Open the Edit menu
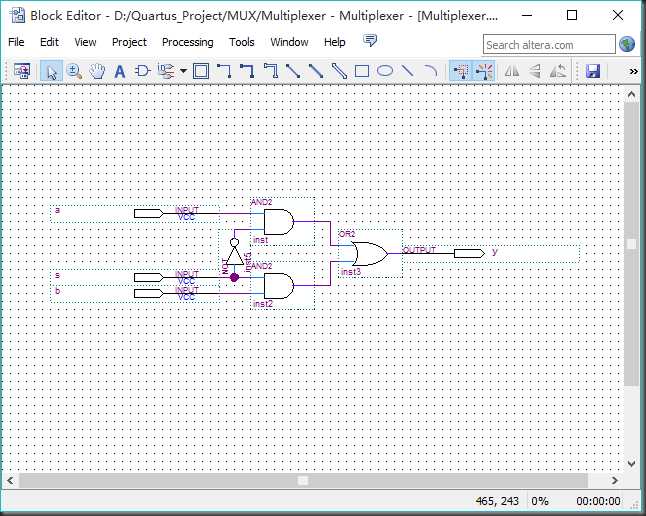 pyautogui.click(x=49, y=42)
